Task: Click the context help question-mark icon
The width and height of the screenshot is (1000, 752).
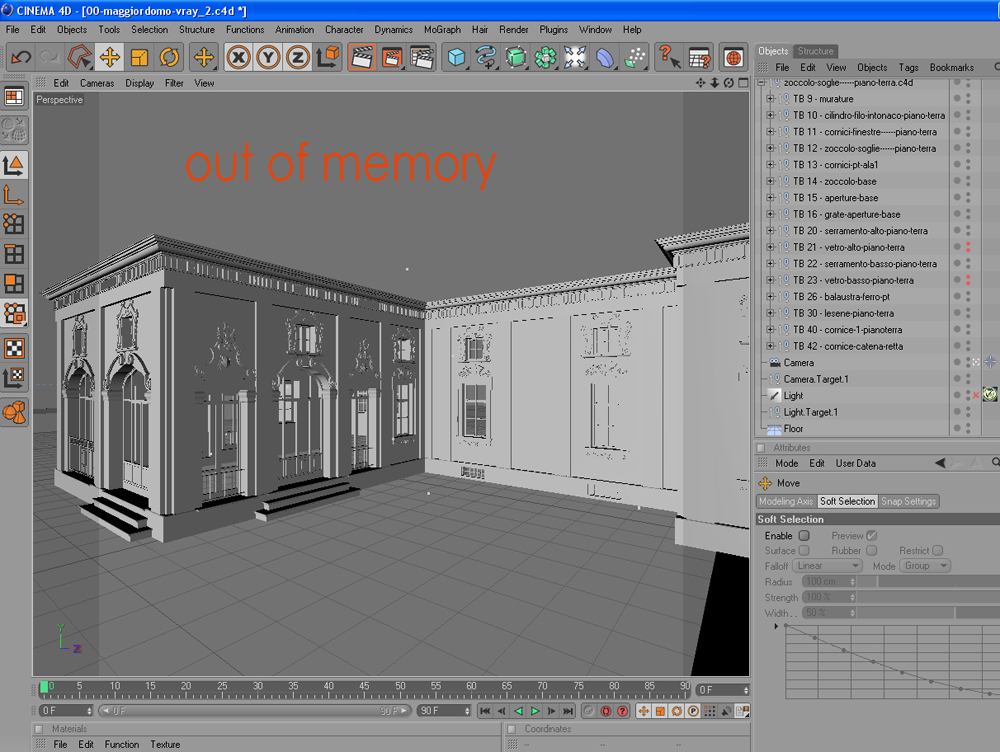Action: coord(669,57)
